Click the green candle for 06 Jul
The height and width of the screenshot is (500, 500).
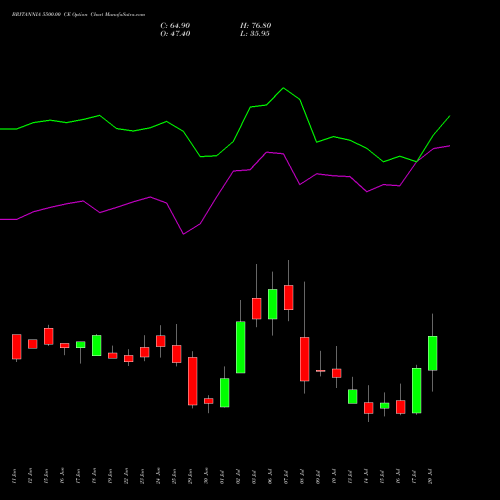click(273, 304)
